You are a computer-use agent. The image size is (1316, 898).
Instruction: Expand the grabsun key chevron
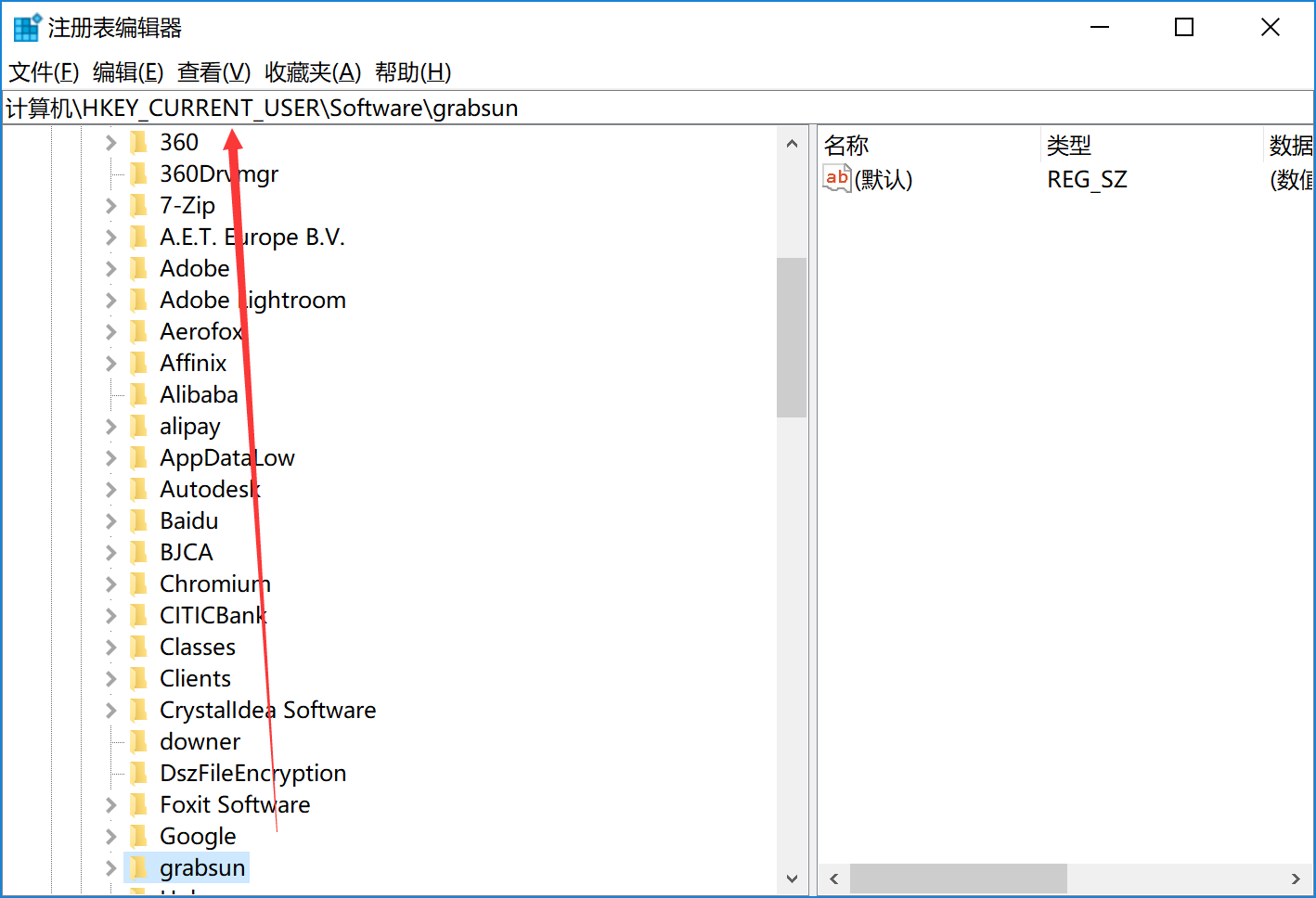click(111, 867)
